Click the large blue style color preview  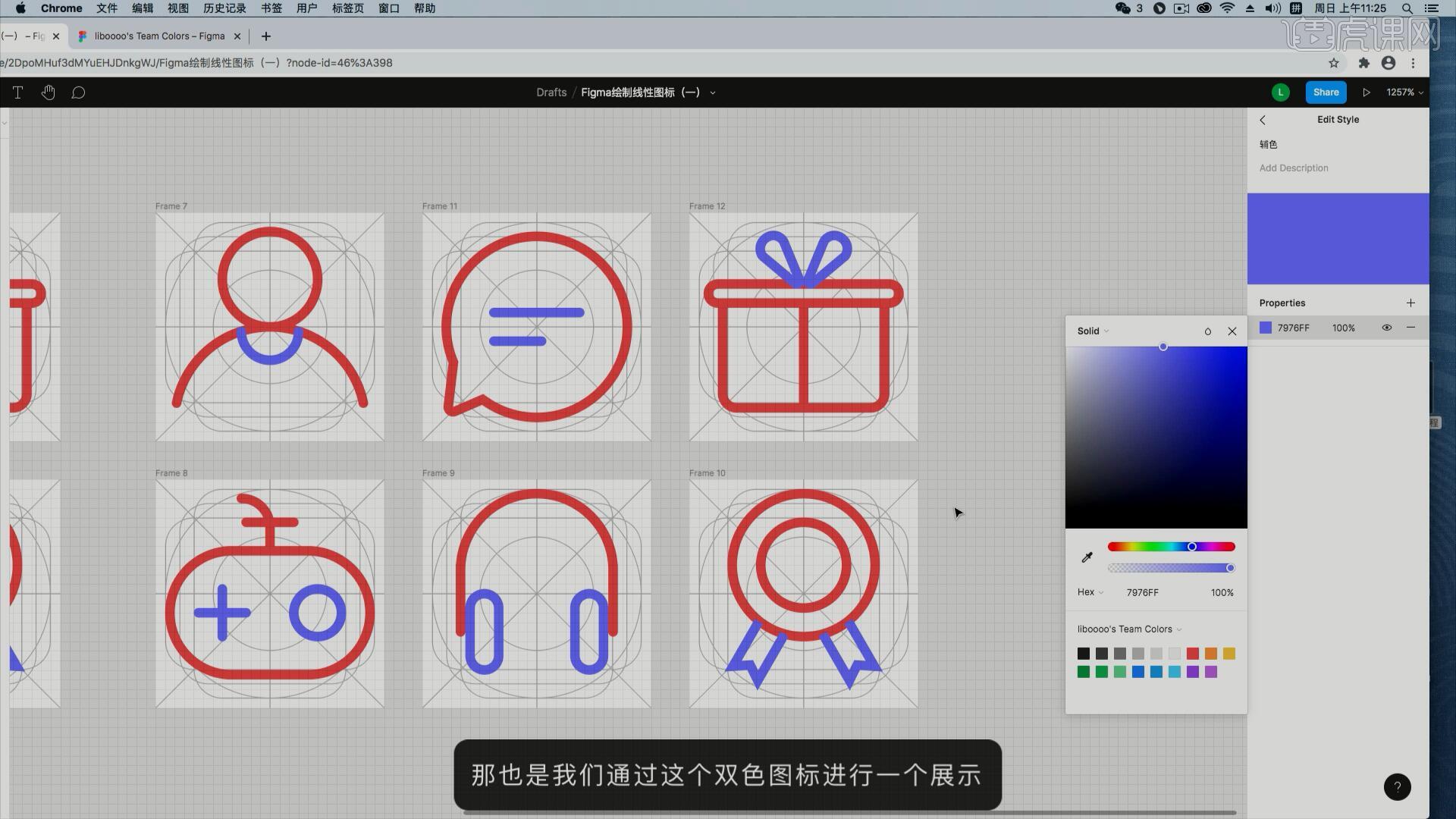[1338, 239]
